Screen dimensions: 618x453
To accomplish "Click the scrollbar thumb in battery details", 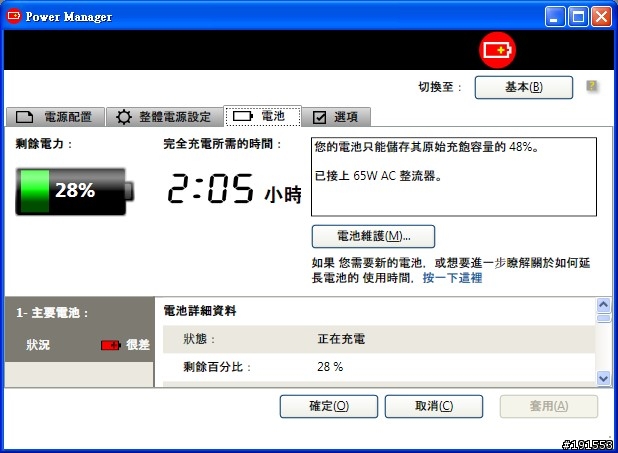I will tap(603, 318).
